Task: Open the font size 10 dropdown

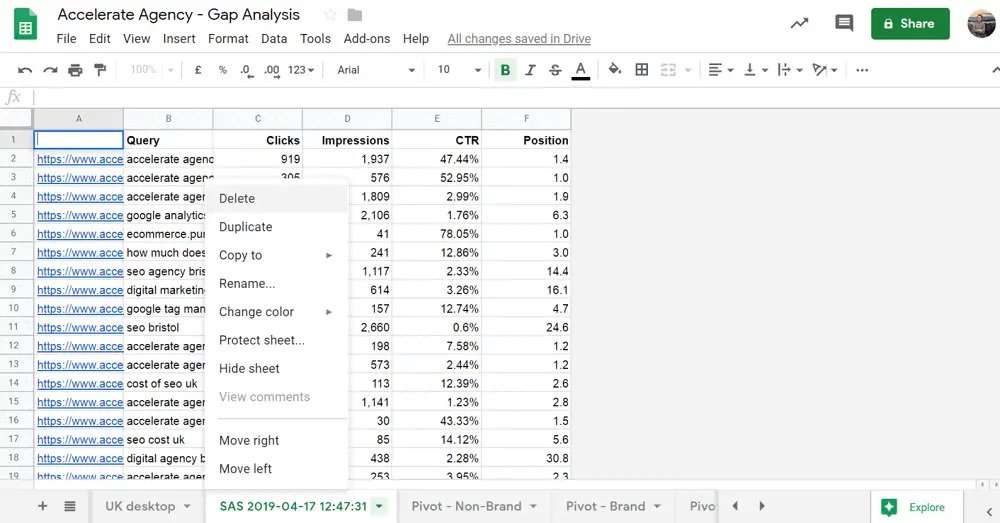Action: (x=459, y=70)
